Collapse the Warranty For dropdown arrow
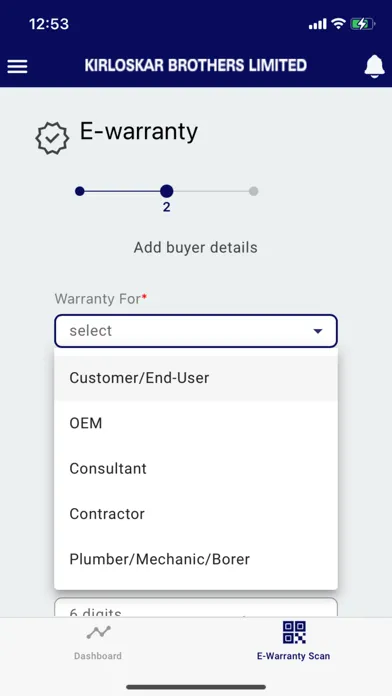 click(x=317, y=331)
